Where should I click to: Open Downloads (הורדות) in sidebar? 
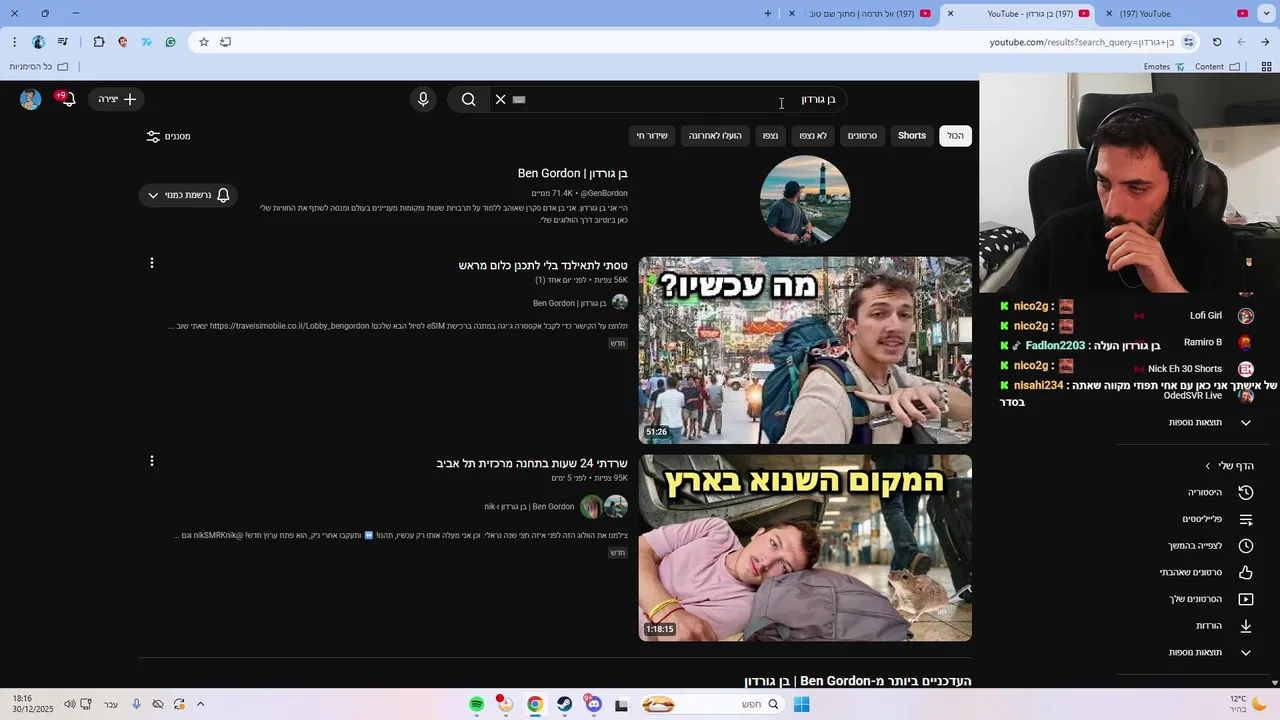coord(1224,626)
